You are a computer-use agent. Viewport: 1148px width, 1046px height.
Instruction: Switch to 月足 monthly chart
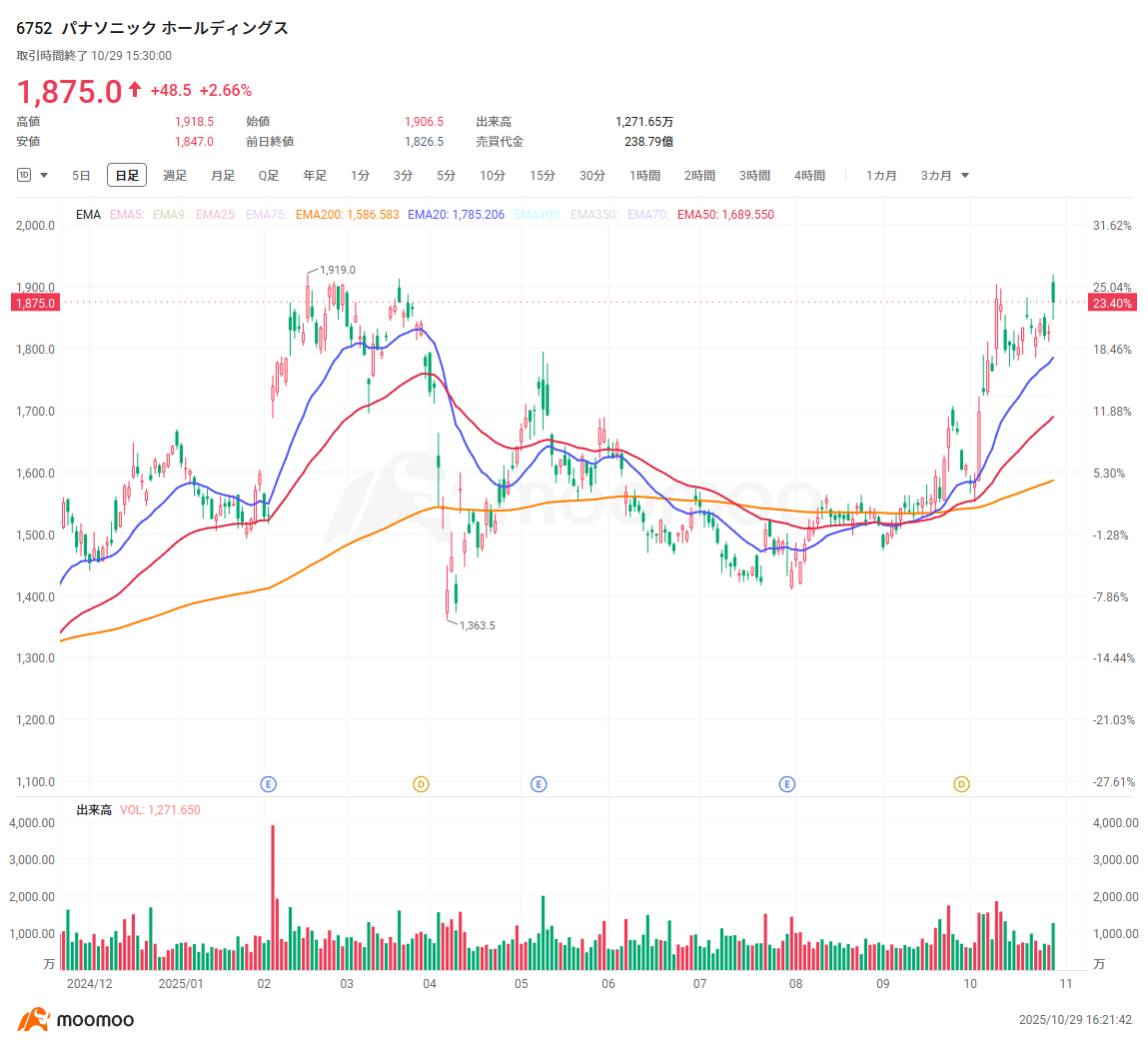[x=223, y=176]
